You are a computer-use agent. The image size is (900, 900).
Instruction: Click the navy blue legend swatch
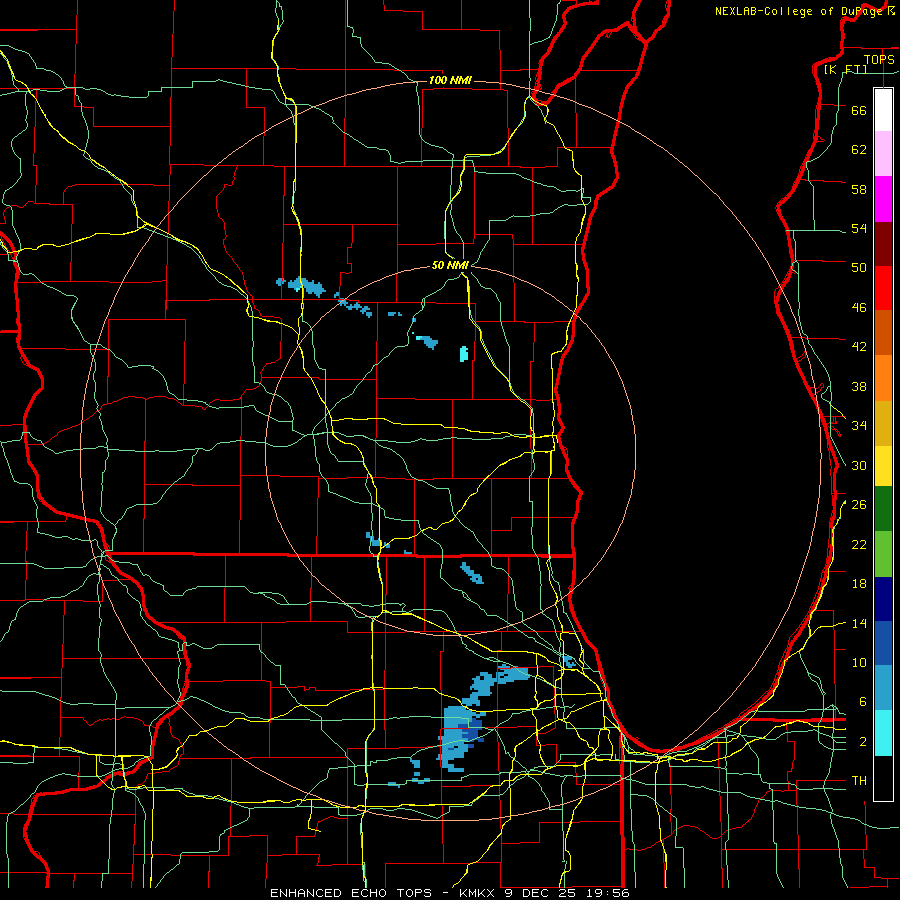tap(883, 599)
